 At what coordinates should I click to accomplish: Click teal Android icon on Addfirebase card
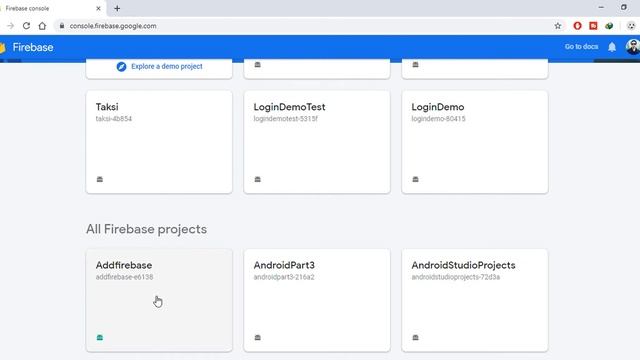100,338
